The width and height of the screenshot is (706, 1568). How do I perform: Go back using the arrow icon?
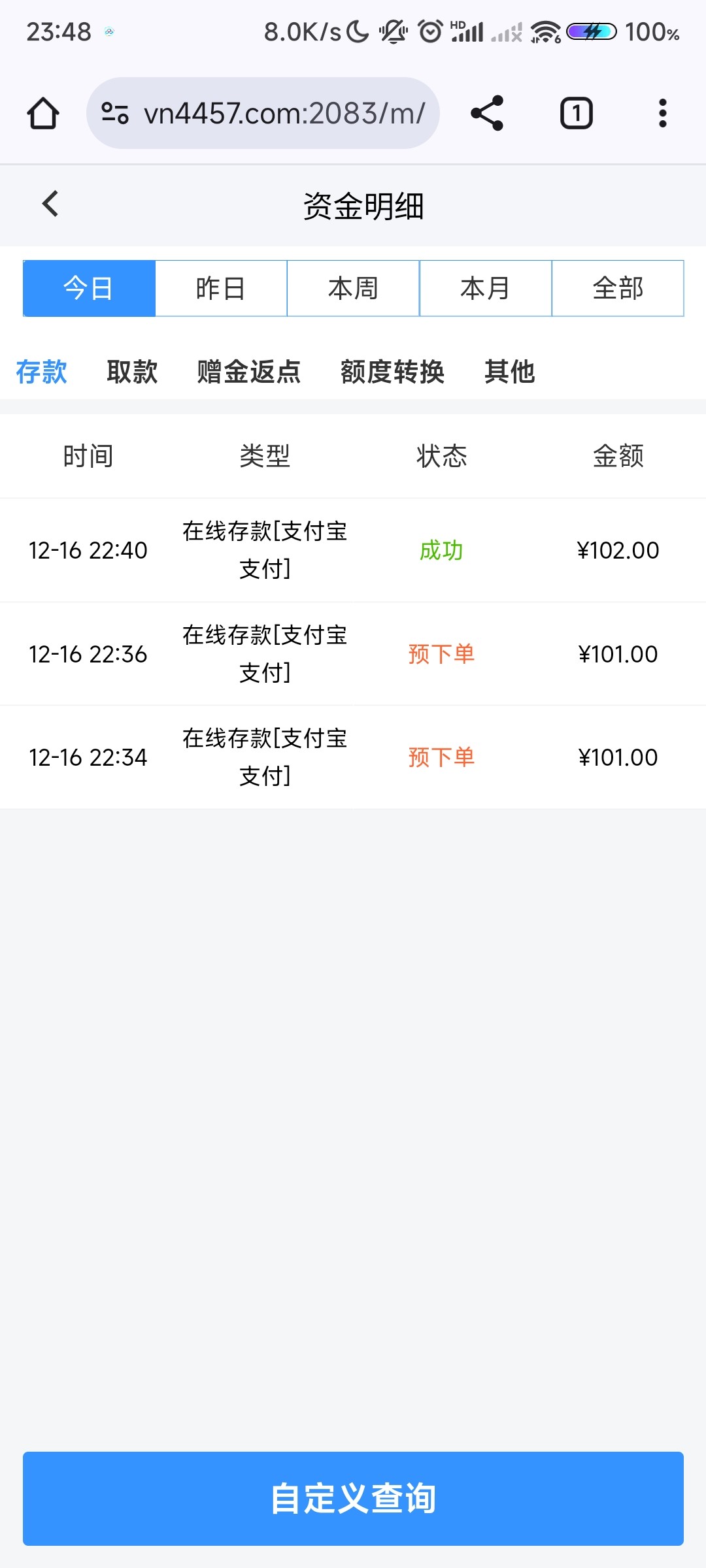(50, 204)
